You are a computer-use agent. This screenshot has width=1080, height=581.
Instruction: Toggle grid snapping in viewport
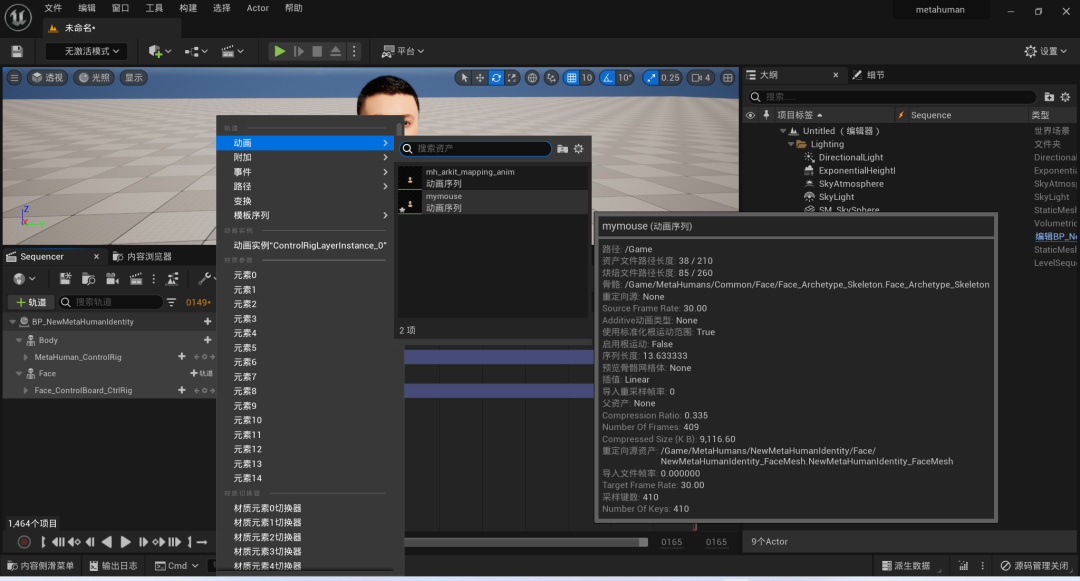[x=571, y=78]
